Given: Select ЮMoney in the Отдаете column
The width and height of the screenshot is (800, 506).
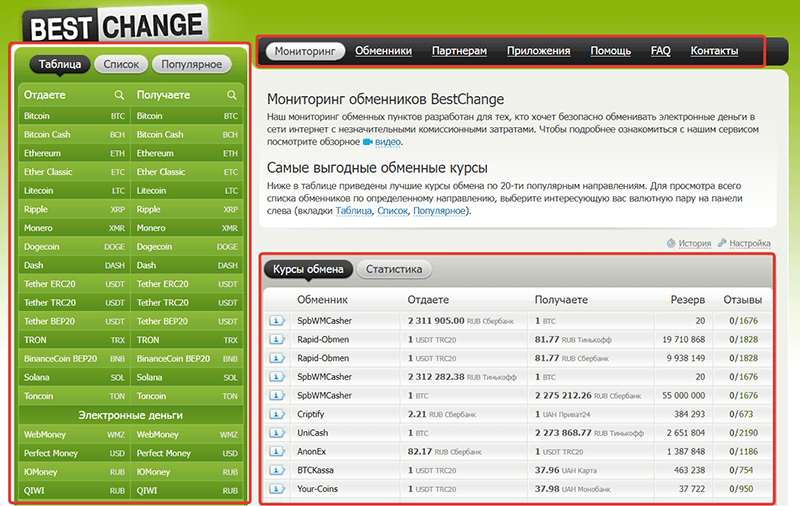Looking at the screenshot, I should [74, 472].
